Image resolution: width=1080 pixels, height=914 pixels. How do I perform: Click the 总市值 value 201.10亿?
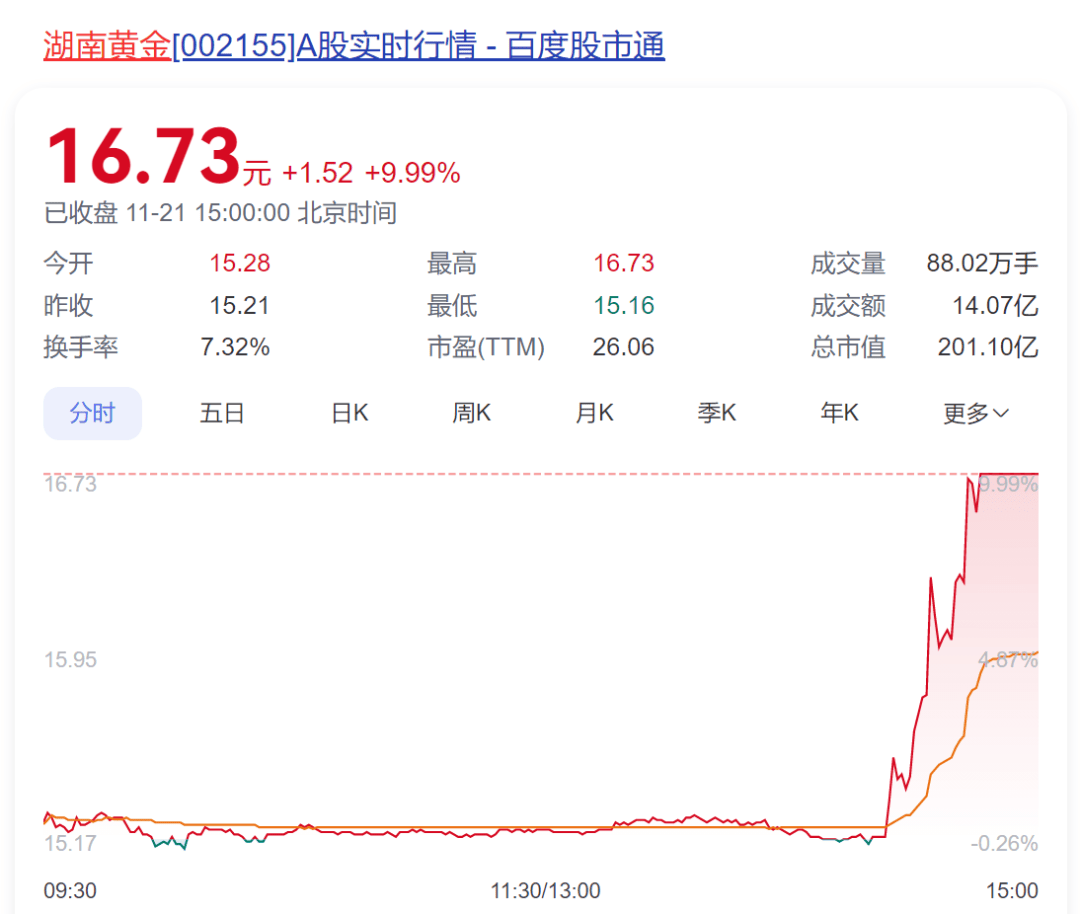988,346
